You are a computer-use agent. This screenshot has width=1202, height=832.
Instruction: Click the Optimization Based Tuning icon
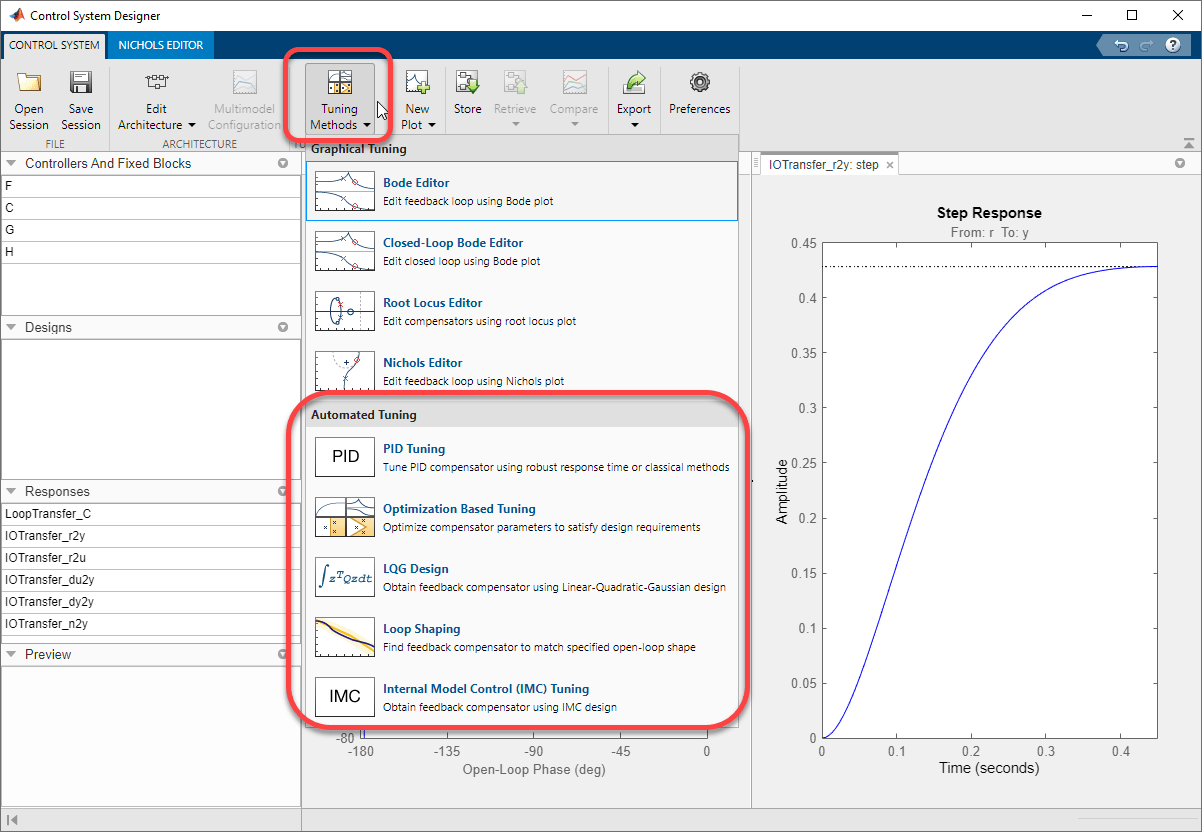click(344, 517)
